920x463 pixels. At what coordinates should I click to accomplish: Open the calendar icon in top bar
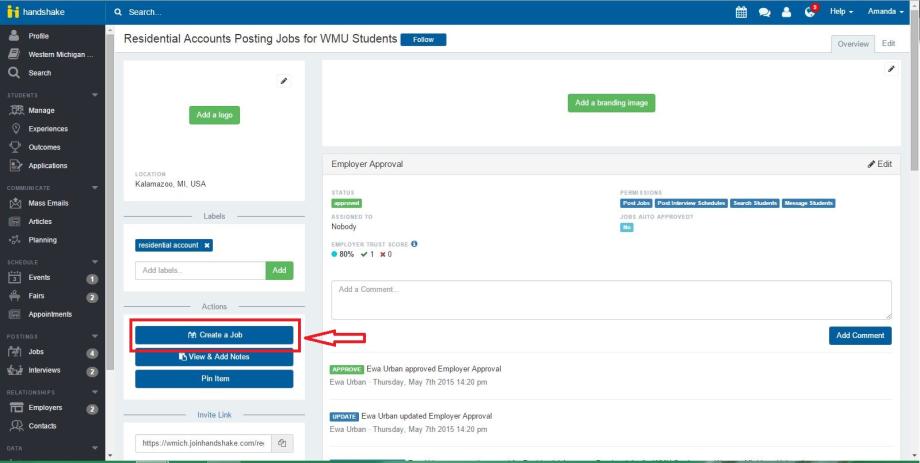(x=741, y=12)
